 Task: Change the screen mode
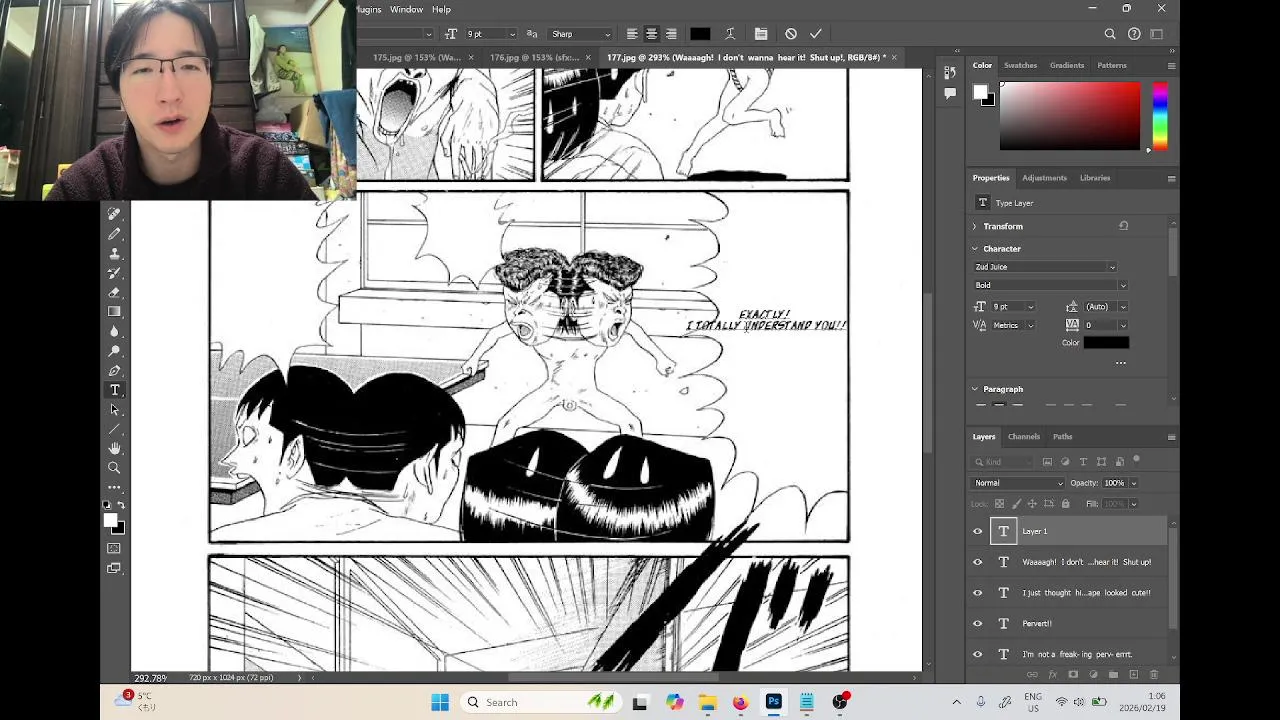click(x=114, y=568)
